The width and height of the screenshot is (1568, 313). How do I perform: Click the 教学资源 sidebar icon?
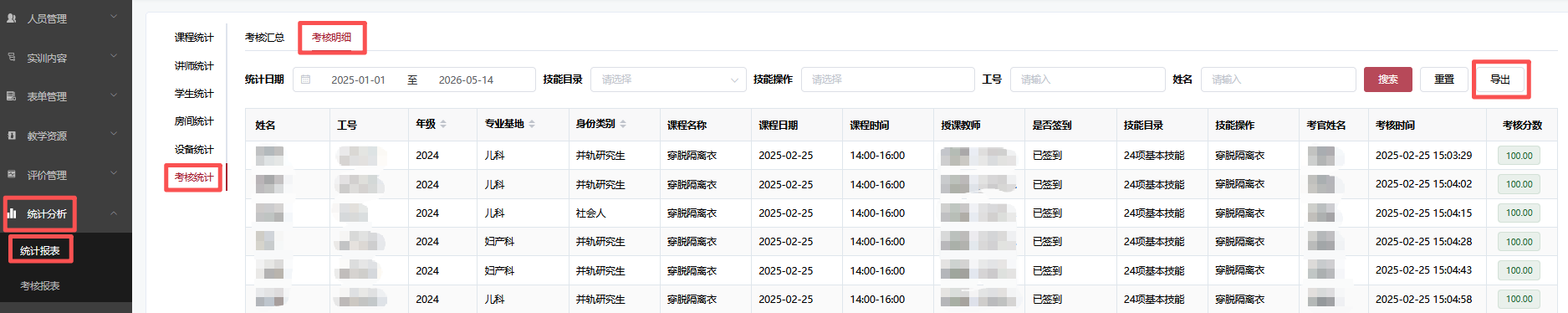(12, 135)
